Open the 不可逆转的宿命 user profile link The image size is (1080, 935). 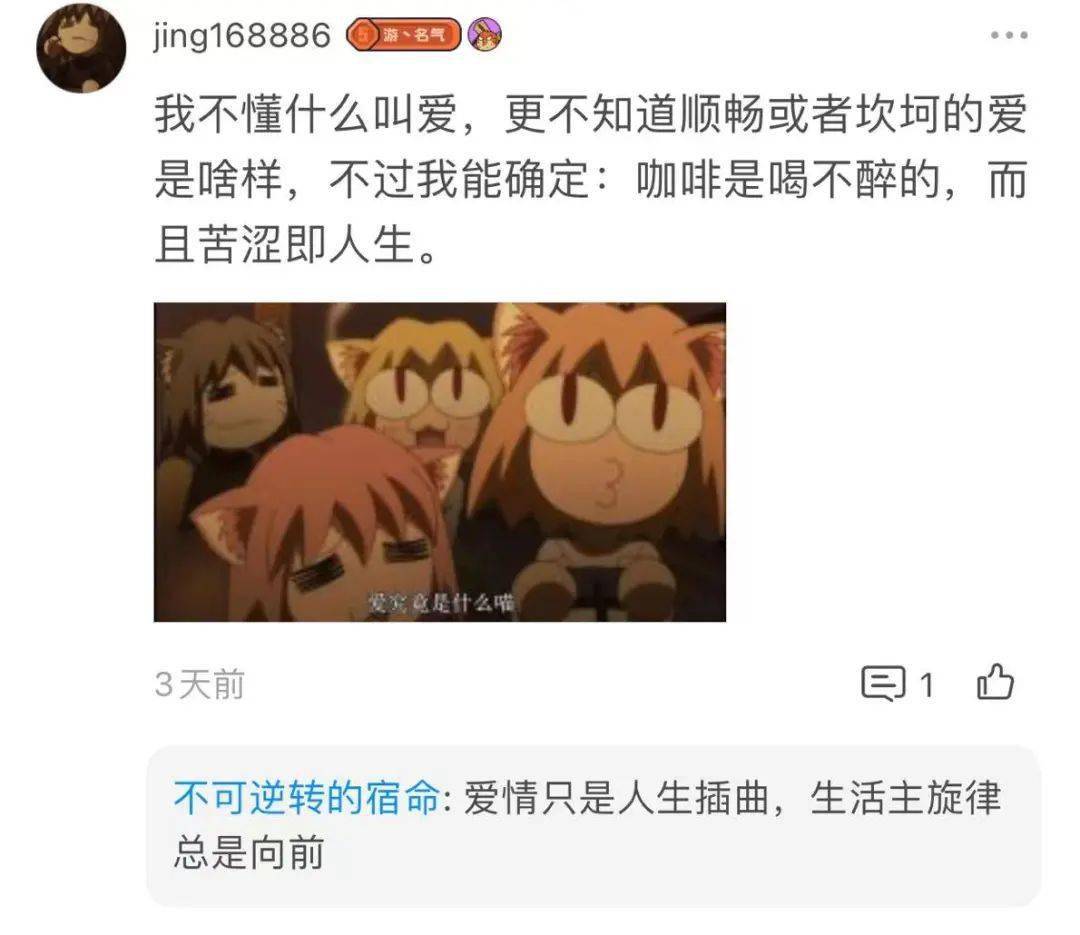(307, 798)
